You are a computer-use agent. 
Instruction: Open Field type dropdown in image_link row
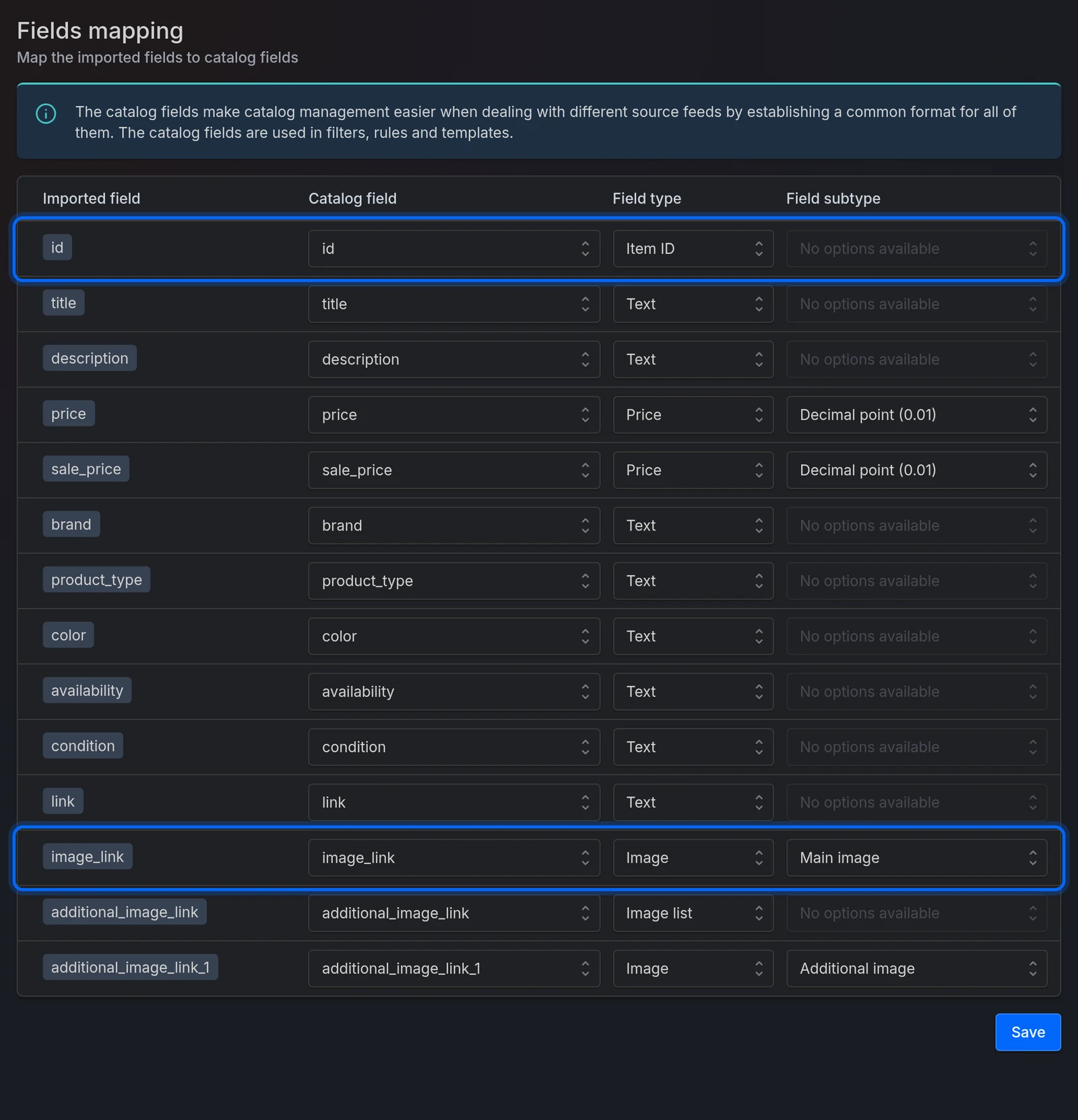click(x=693, y=857)
